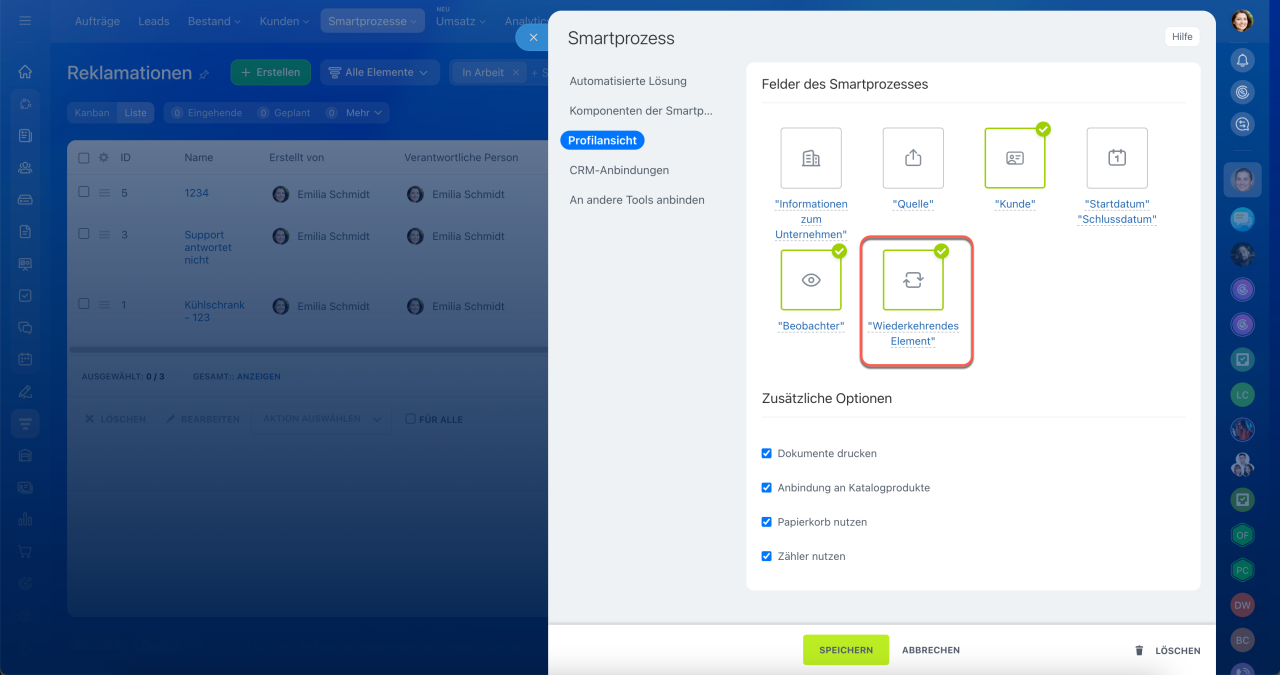Switch to the Liste view
The height and width of the screenshot is (675, 1280).
[x=135, y=113]
